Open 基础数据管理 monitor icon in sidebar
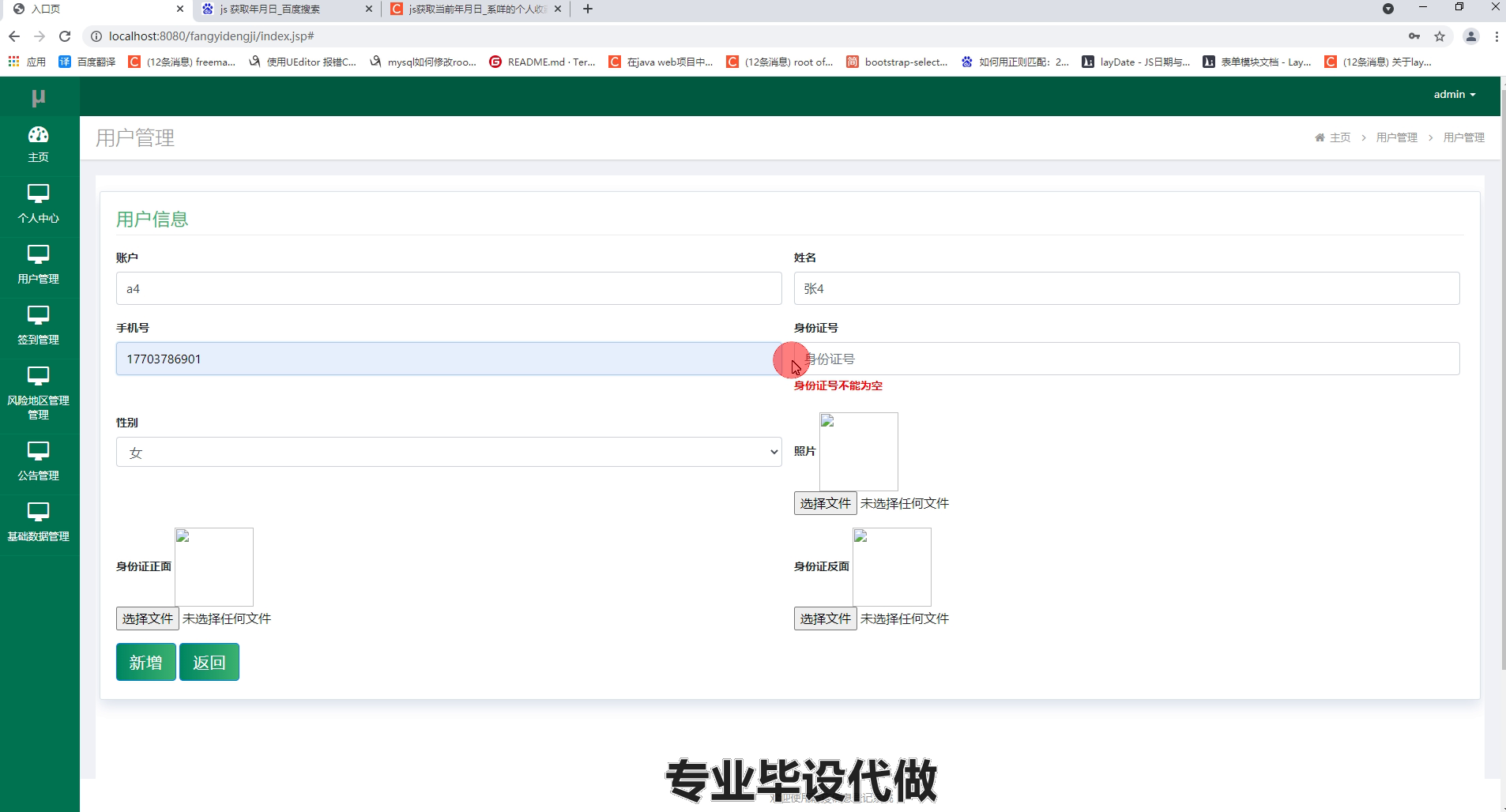The width and height of the screenshot is (1506, 812). tap(38, 512)
